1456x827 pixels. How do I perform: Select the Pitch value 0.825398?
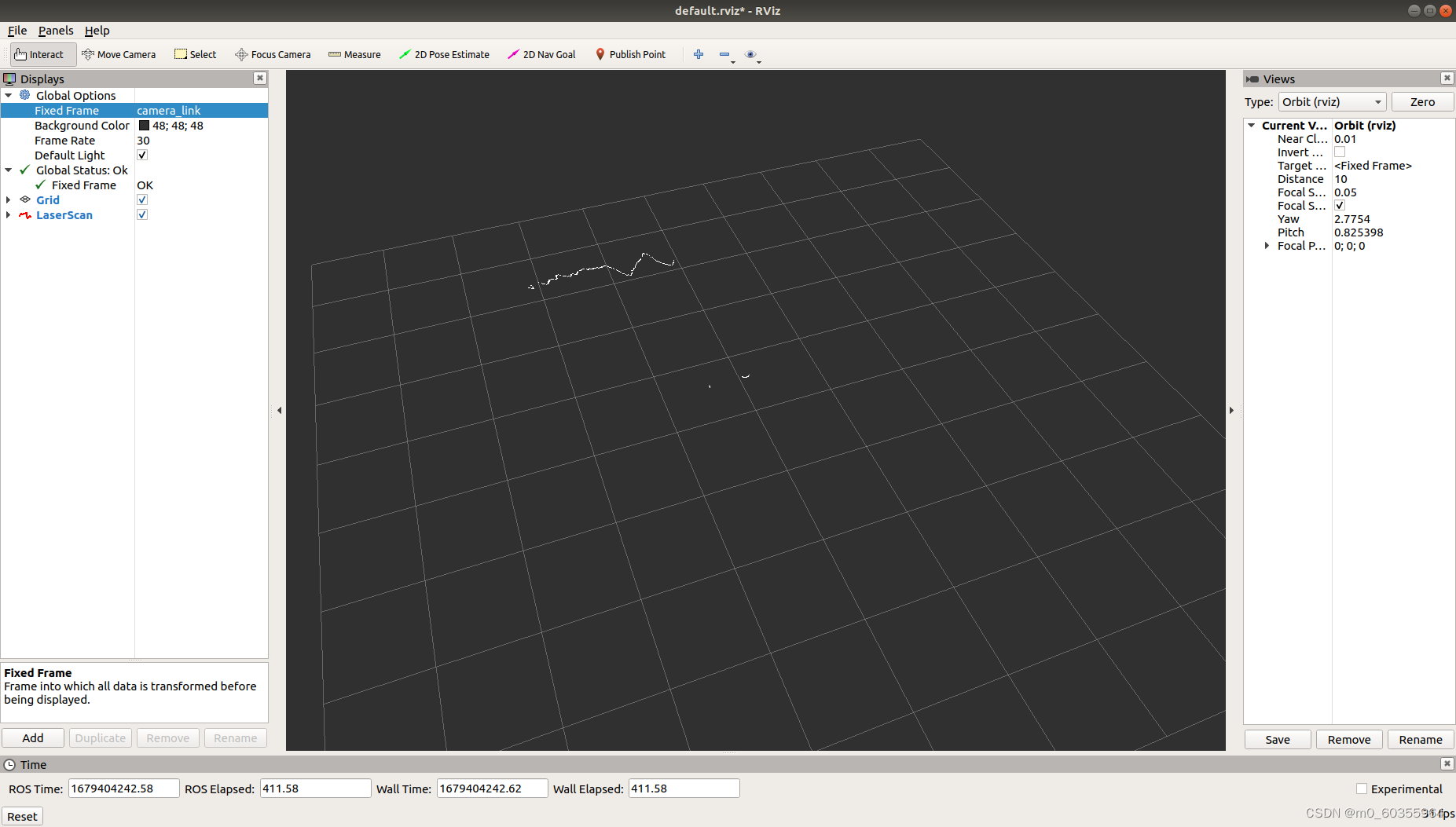(x=1359, y=232)
